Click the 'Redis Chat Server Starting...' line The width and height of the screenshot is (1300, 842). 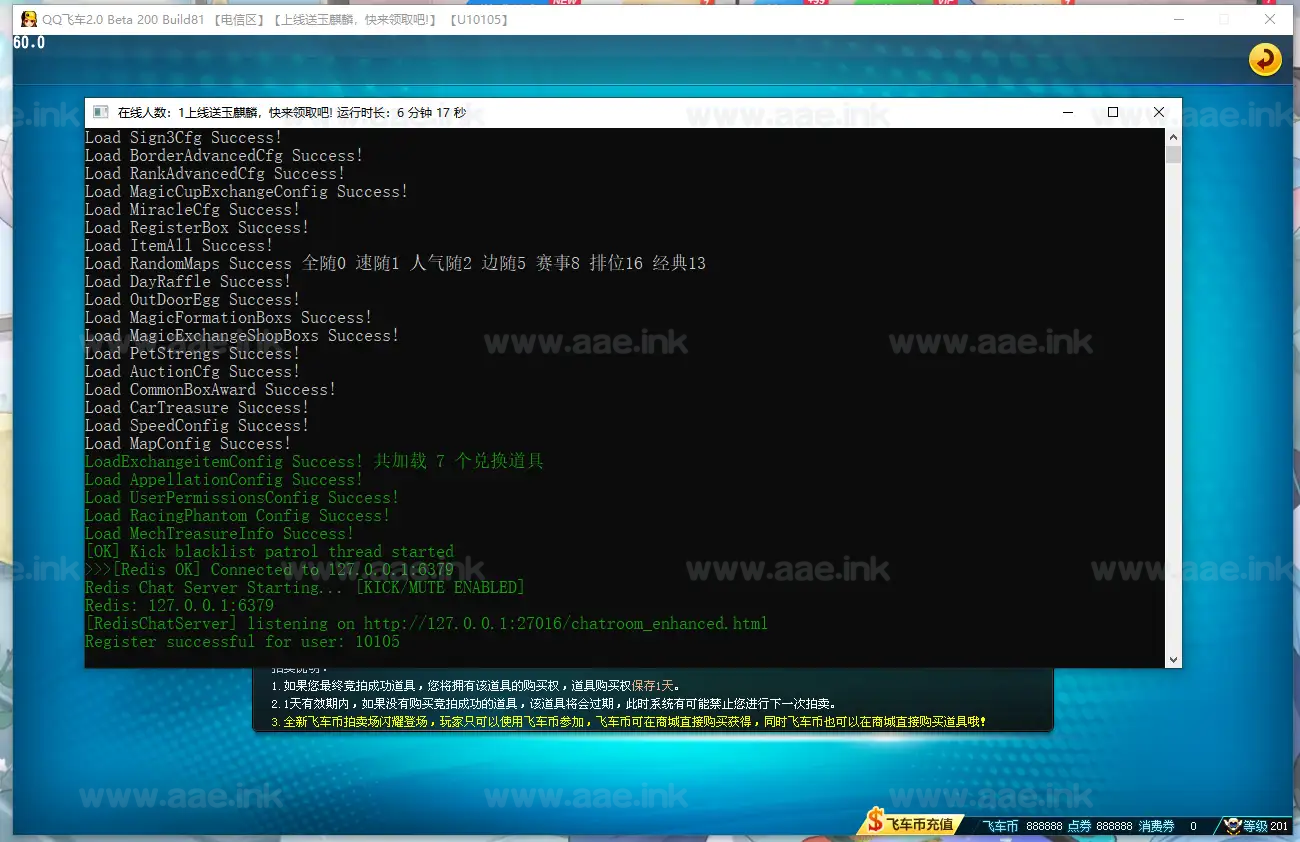tap(305, 588)
